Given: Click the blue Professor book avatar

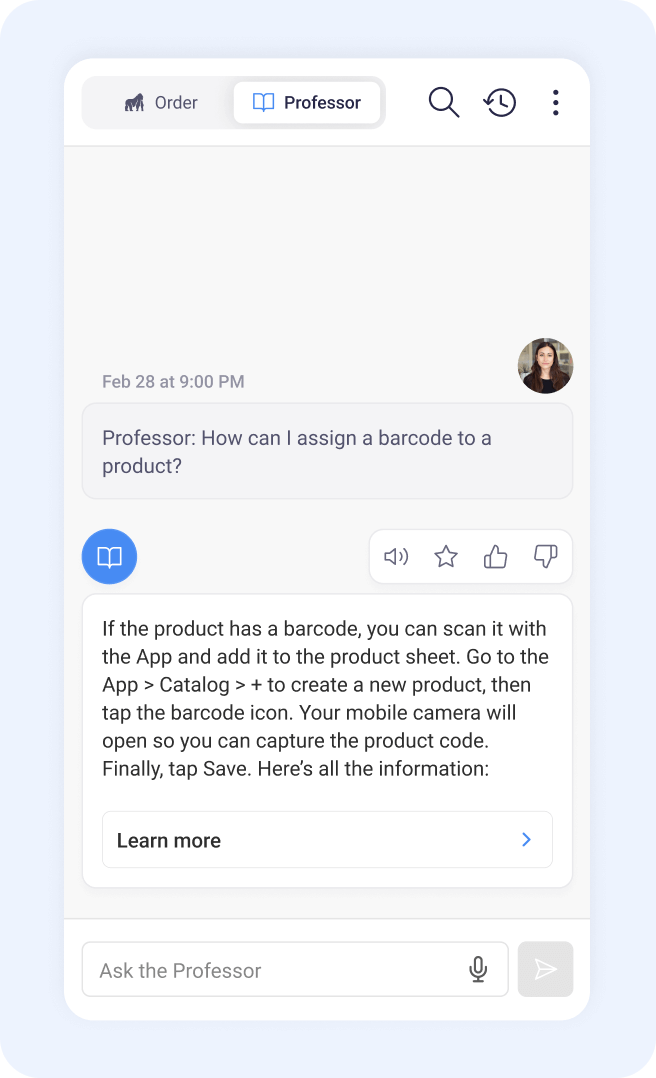Looking at the screenshot, I should point(109,556).
